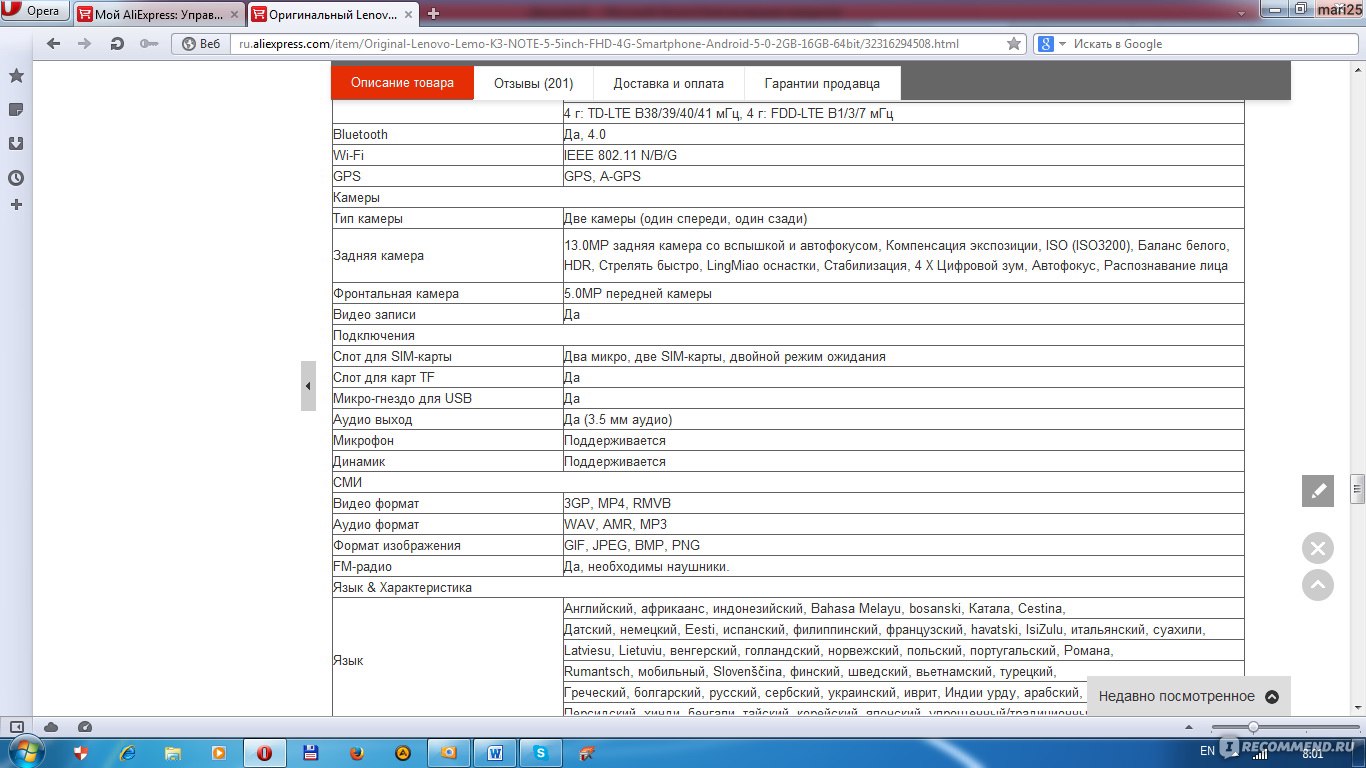
Task: Switch to Microsoft Word in taskbar
Action: 495,753
